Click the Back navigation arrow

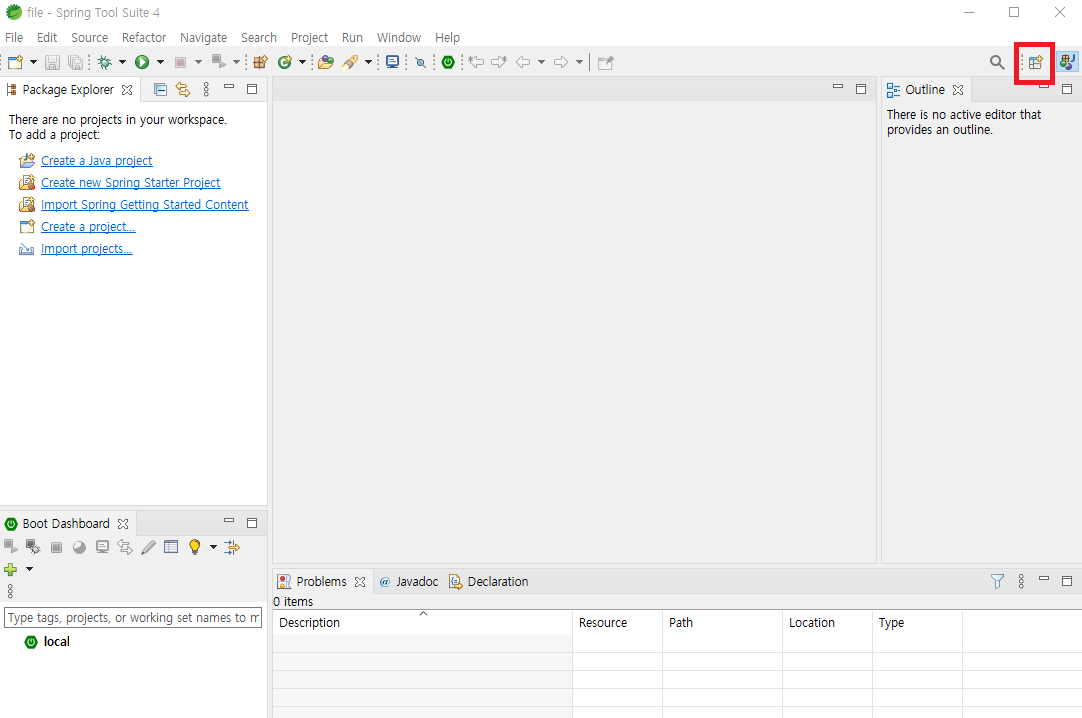pos(523,62)
